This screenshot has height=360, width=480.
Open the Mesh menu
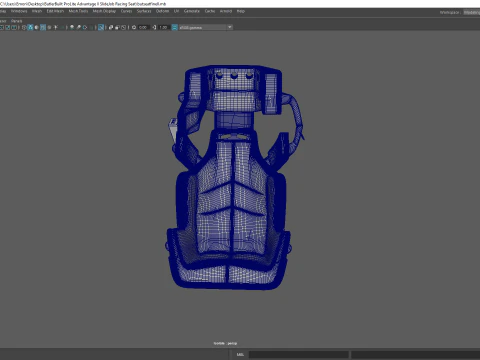37,11
